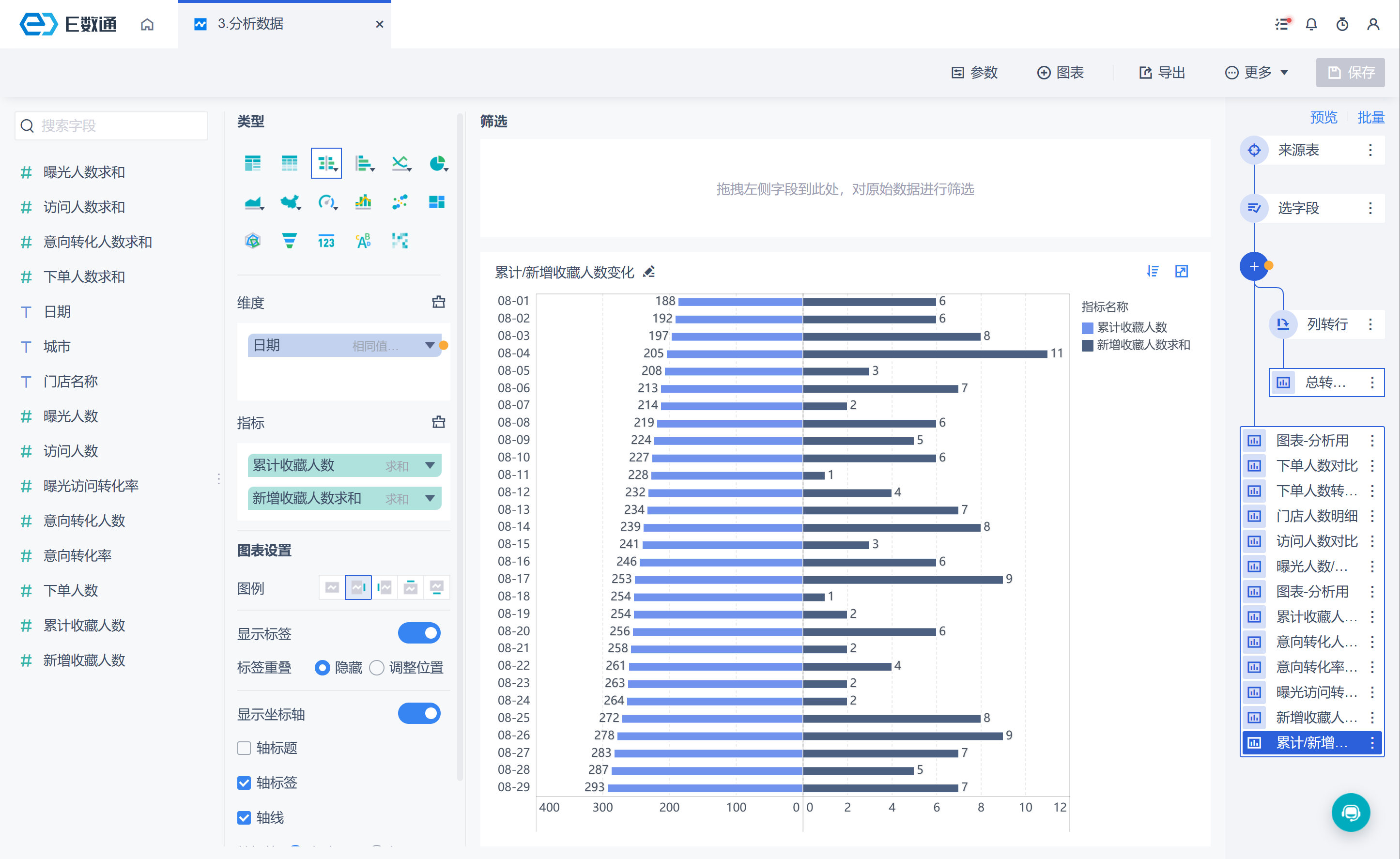1400x859 pixels.
Task: Toggle the 显示标签 switch off
Action: tap(419, 633)
